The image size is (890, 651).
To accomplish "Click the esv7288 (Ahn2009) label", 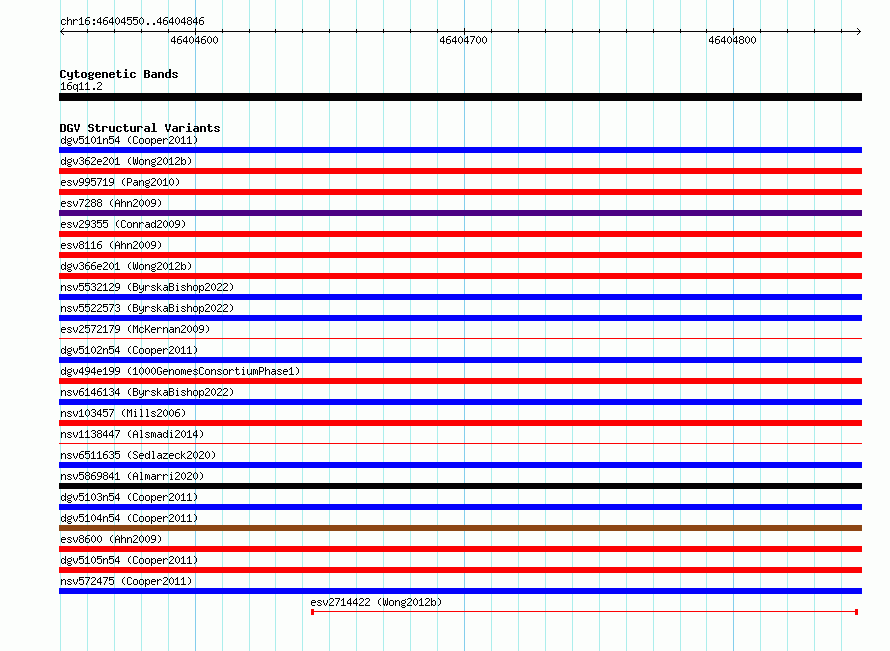I will (111, 203).
